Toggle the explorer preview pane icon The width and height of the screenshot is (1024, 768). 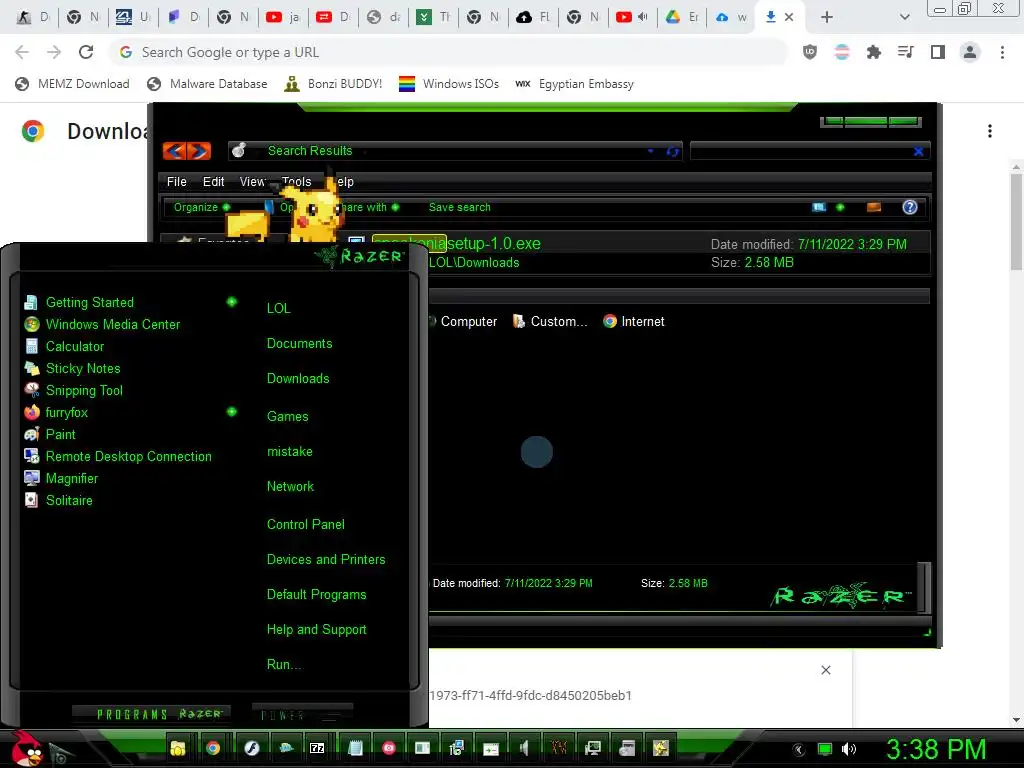coord(874,207)
